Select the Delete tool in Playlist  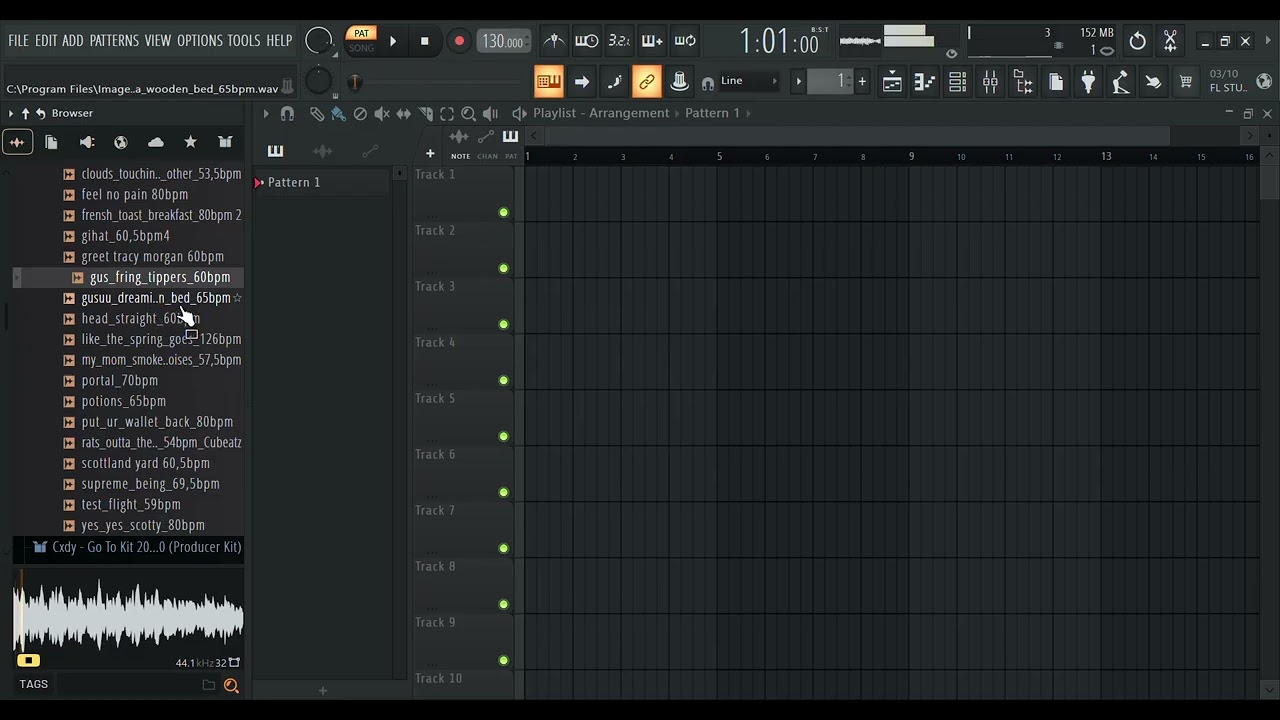click(x=360, y=114)
